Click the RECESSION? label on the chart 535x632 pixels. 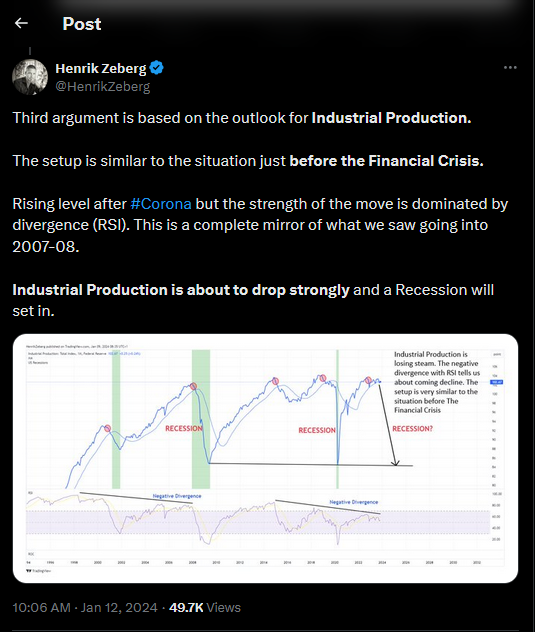pyautogui.click(x=412, y=428)
